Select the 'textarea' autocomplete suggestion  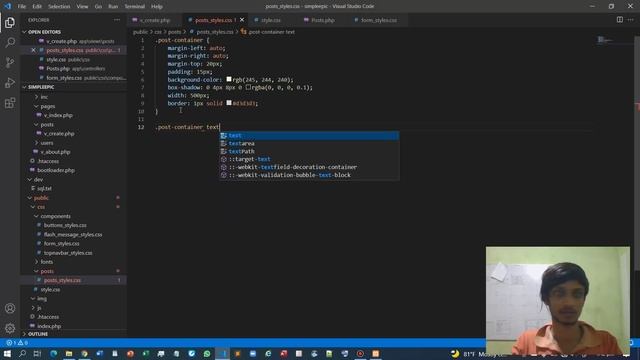pos(309,143)
